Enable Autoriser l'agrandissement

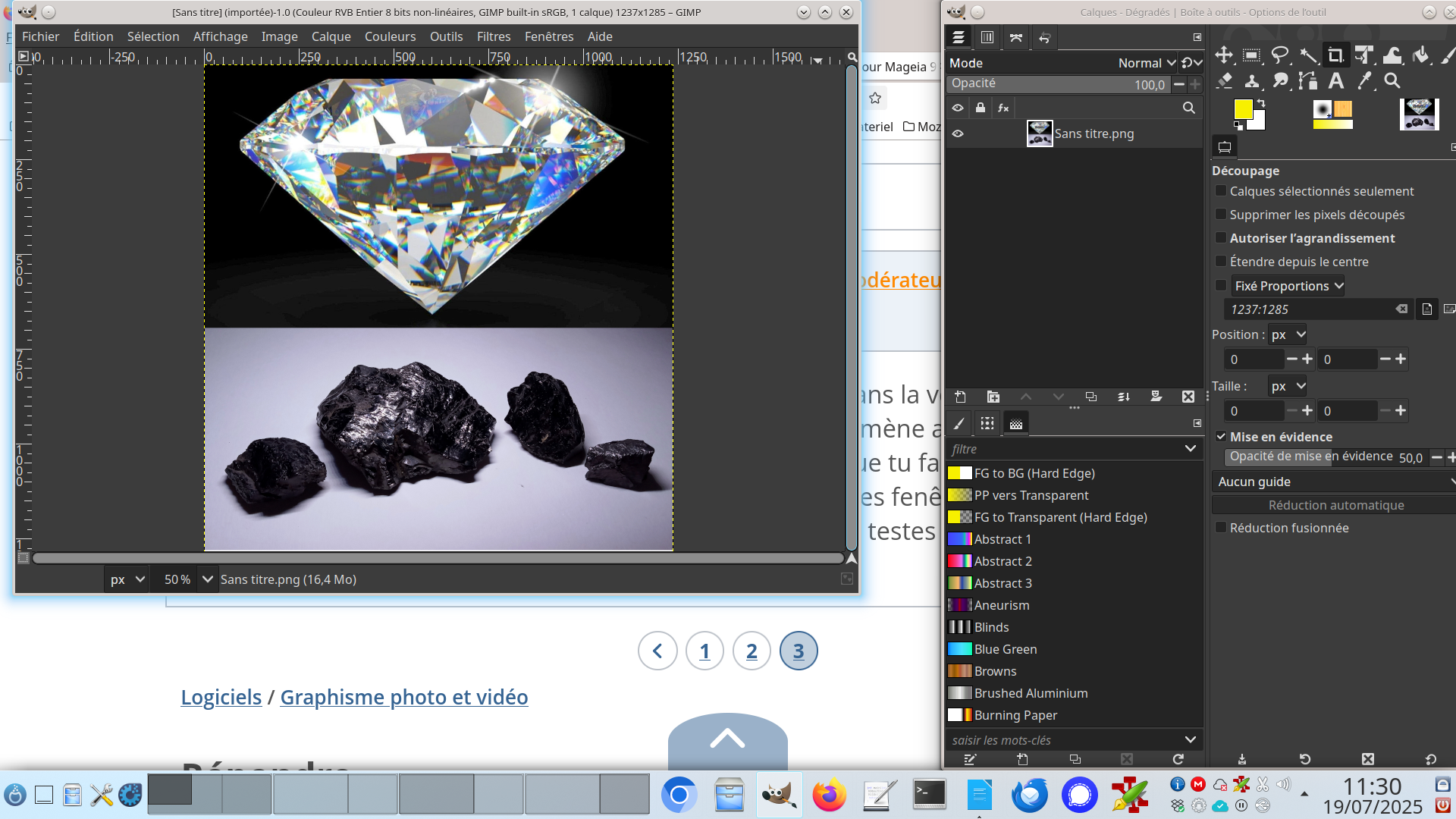[1221, 238]
